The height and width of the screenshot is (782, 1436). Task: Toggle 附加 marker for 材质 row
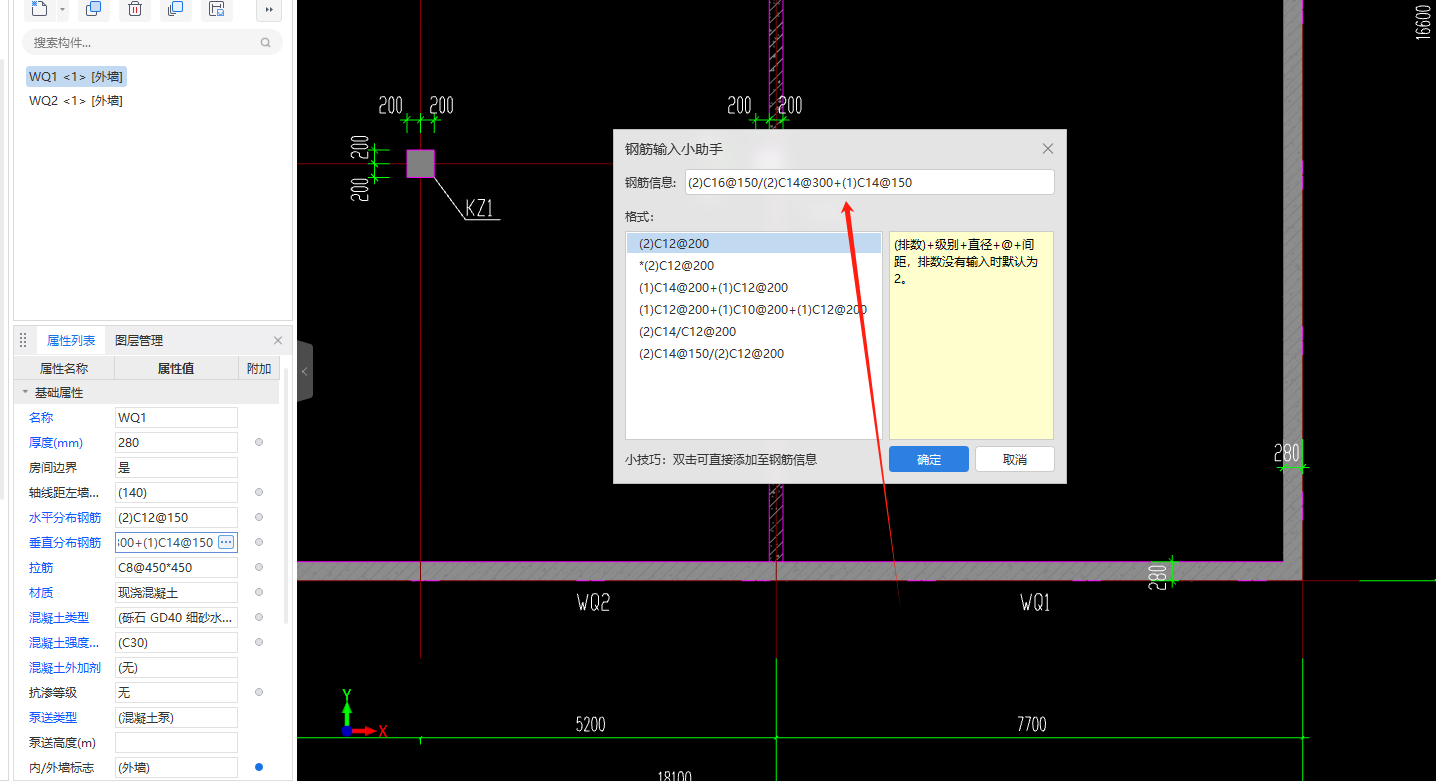tap(259, 592)
